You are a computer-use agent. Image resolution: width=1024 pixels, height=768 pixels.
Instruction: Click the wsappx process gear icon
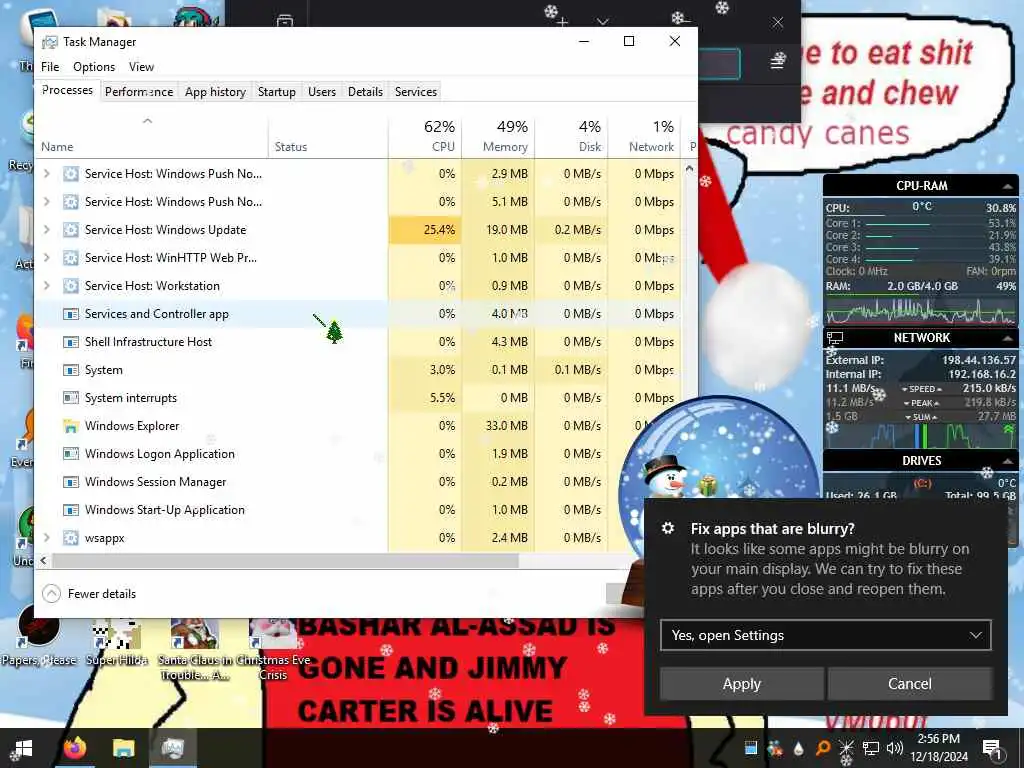point(71,538)
